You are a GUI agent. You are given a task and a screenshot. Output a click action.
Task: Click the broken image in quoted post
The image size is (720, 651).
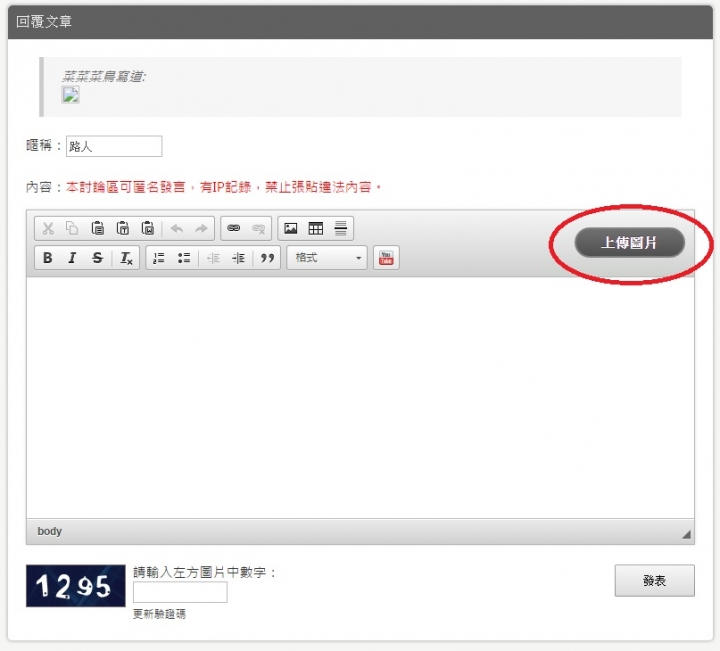[x=70, y=95]
